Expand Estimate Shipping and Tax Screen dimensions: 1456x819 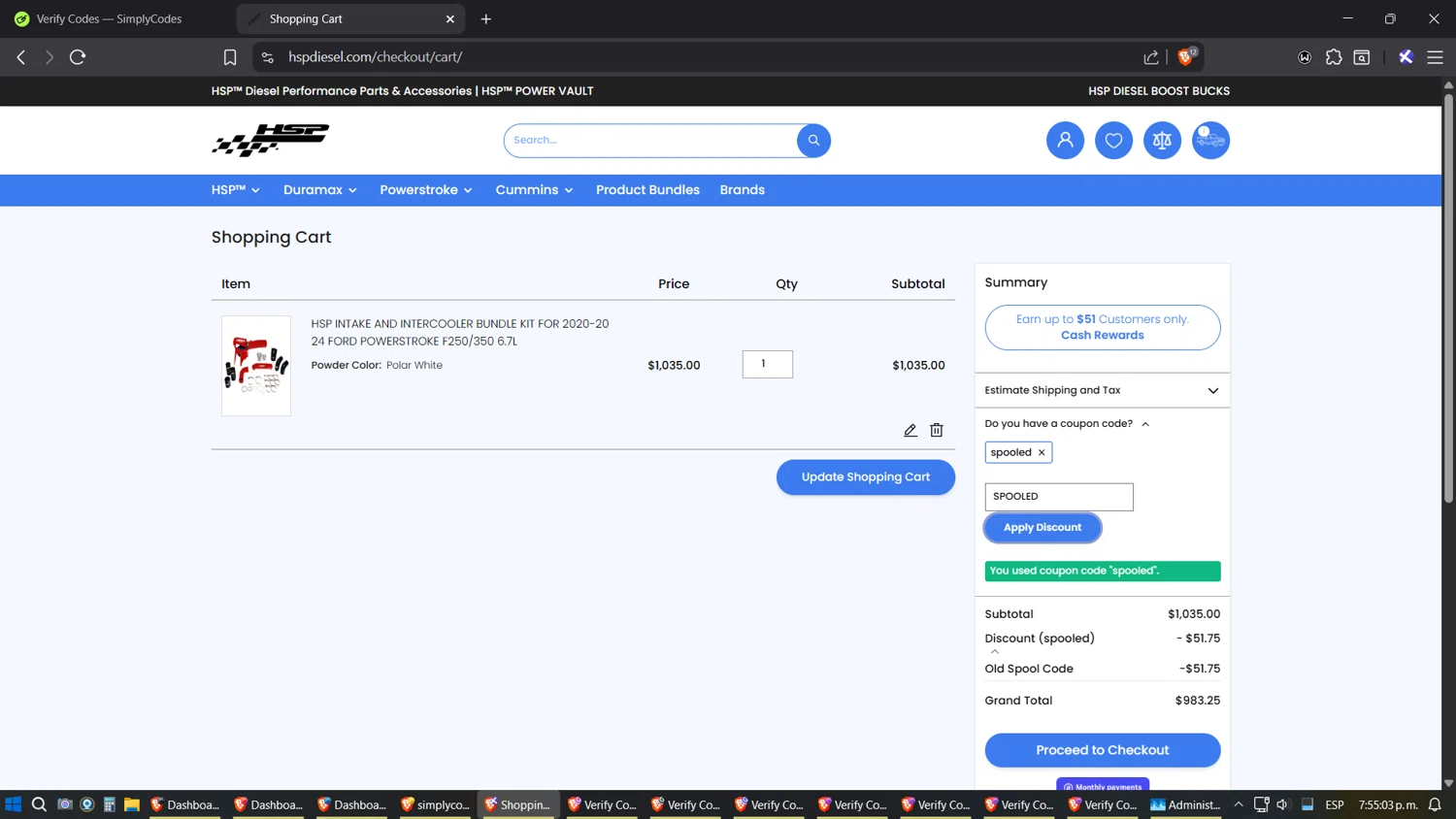(1102, 390)
